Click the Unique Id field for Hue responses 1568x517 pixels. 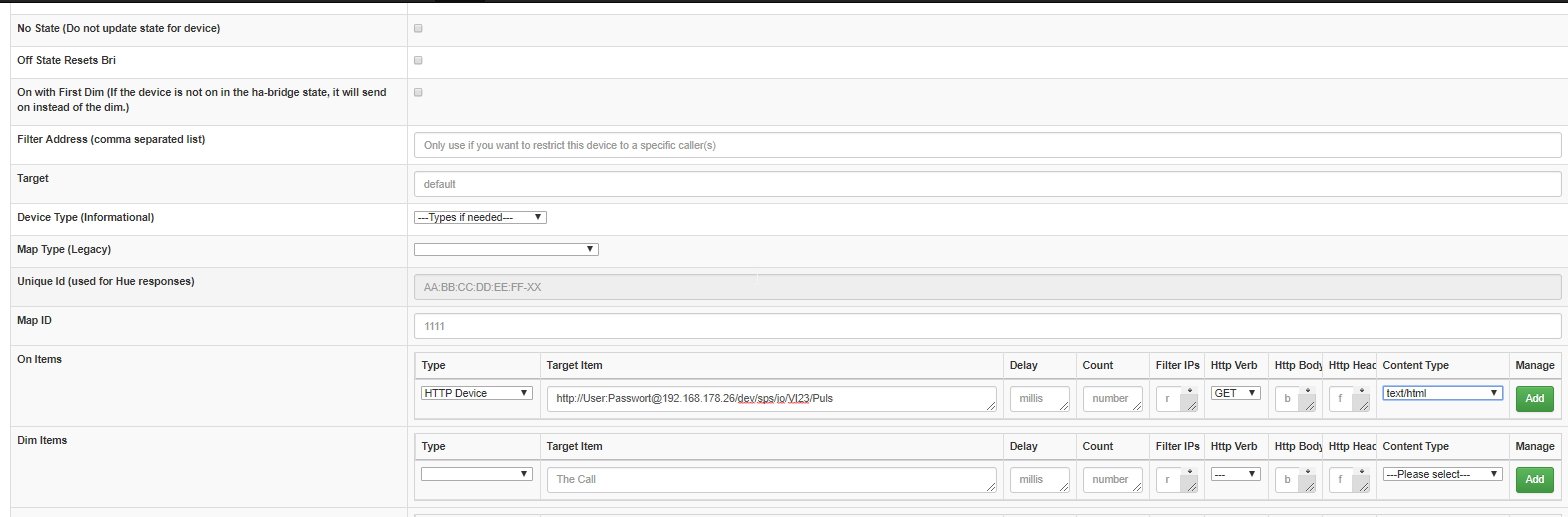click(x=987, y=287)
